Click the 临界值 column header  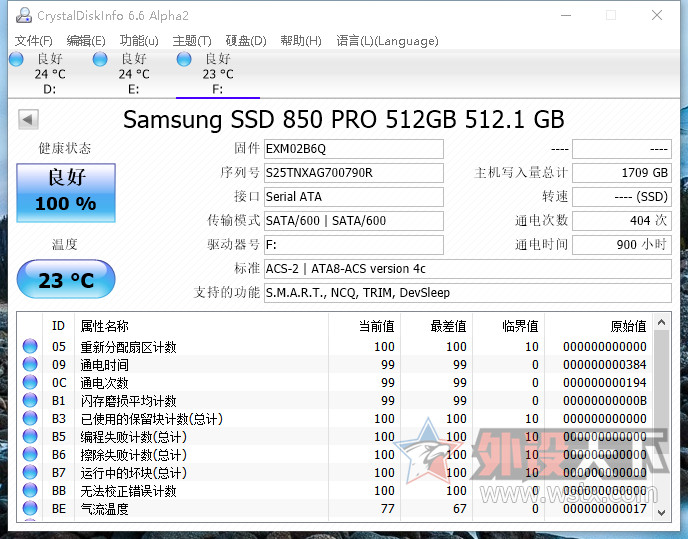point(509,326)
